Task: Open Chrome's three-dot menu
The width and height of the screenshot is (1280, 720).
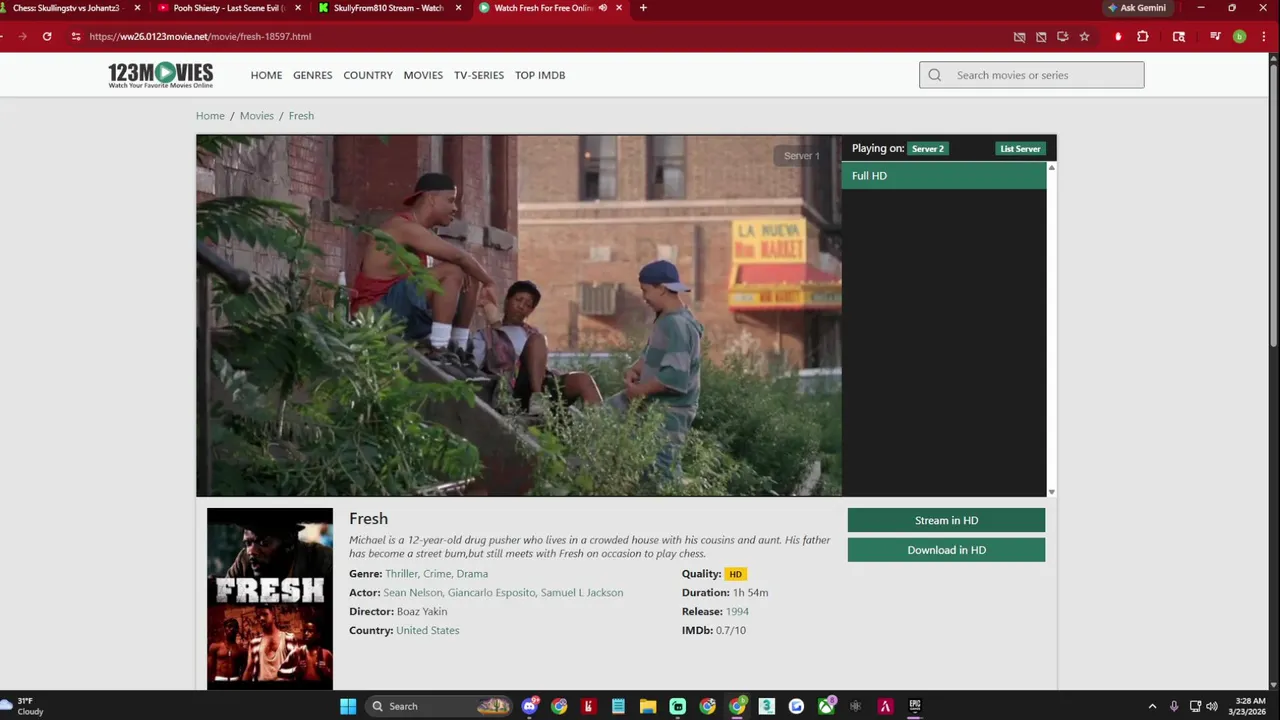Action: (1263, 36)
